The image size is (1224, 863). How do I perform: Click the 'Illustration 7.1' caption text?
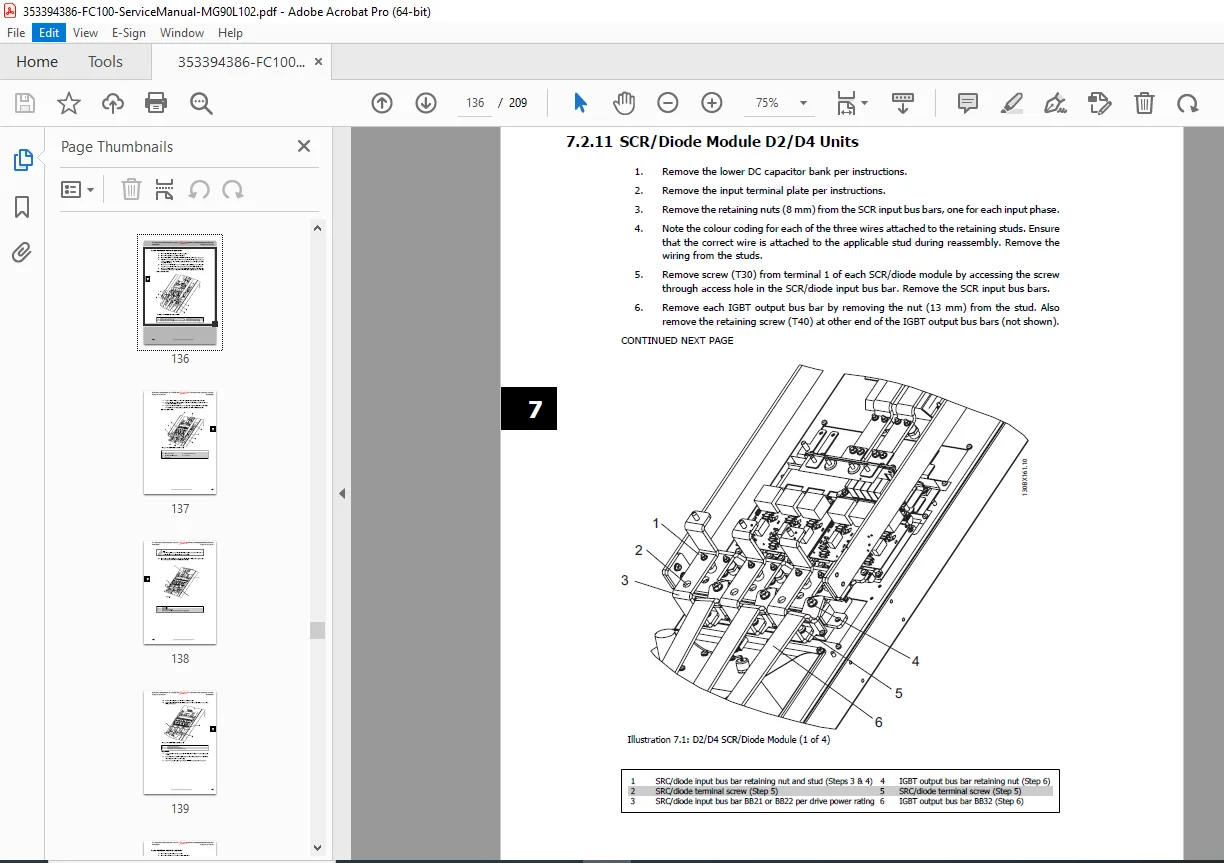pos(728,740)
